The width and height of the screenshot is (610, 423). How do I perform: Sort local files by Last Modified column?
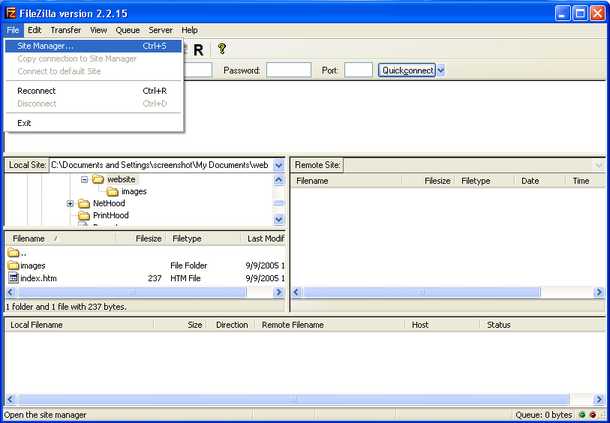click(x=264, y=239)
